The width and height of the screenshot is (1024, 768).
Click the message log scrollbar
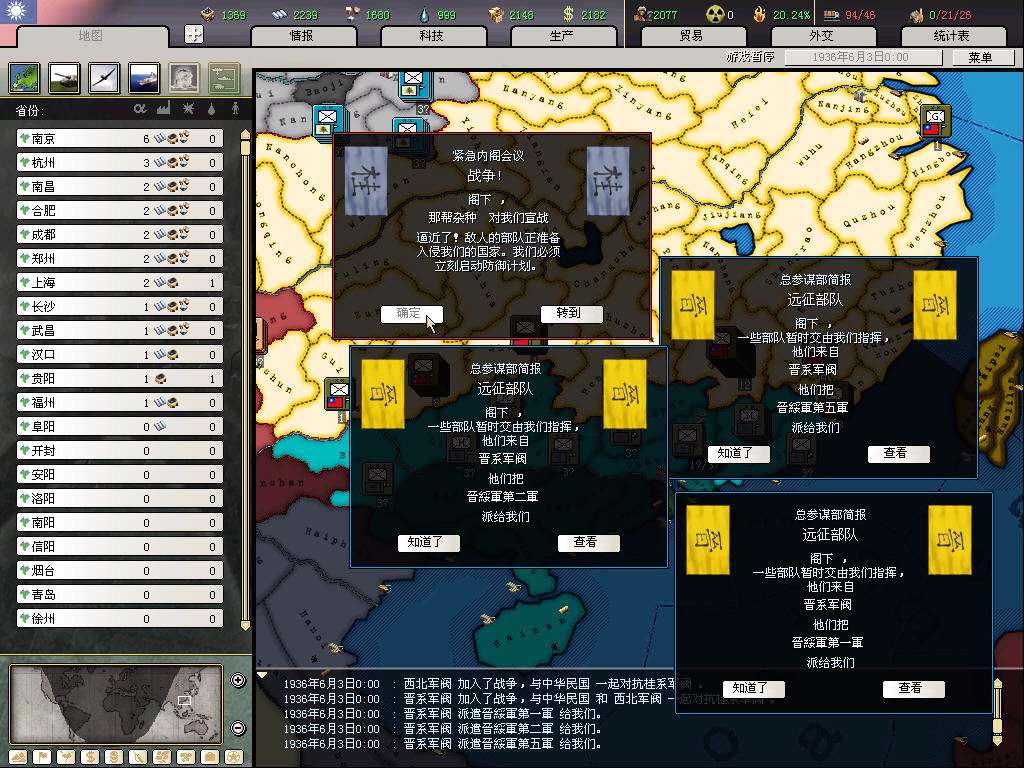pos(997,712)
